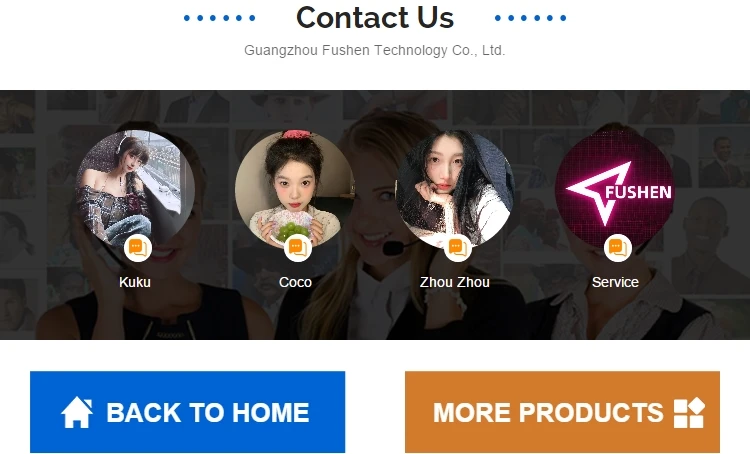Select Zhou Zhou's profile avatar
This screenshot has width=750, height=454.
click(455, 189)
